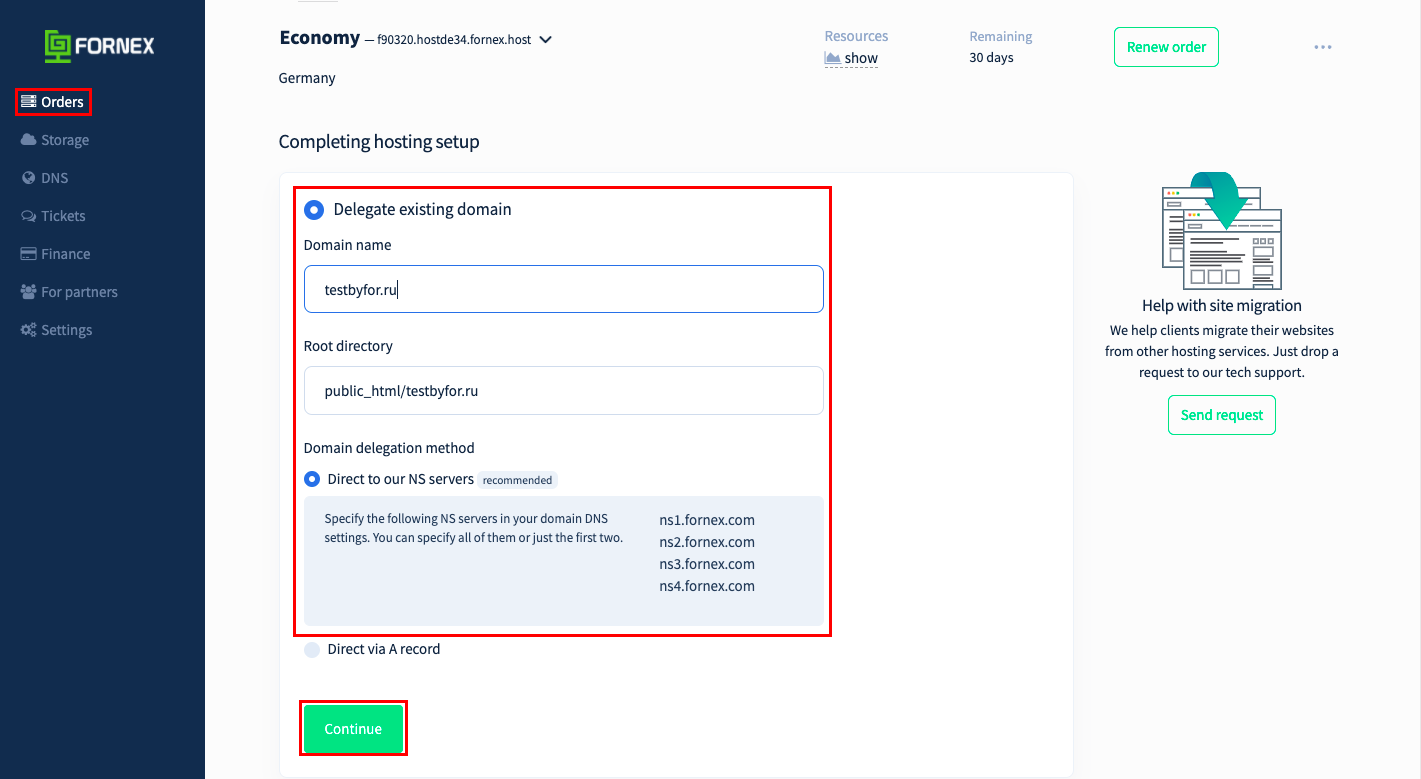This screenshot has height=779, width=1421.
Task: Click the DNS globe icon
Action: 29,178
